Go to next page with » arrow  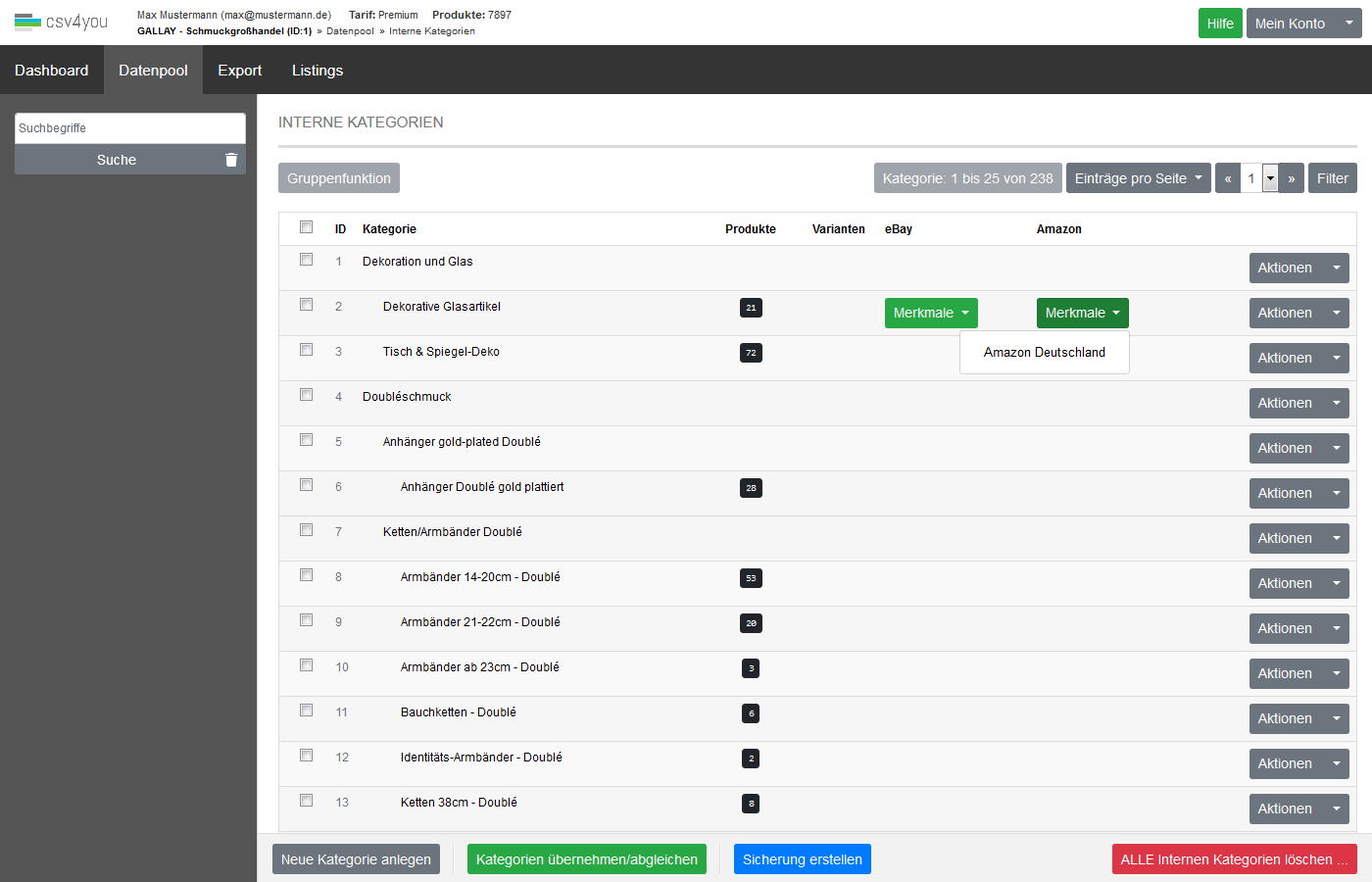pos(1292,178)
